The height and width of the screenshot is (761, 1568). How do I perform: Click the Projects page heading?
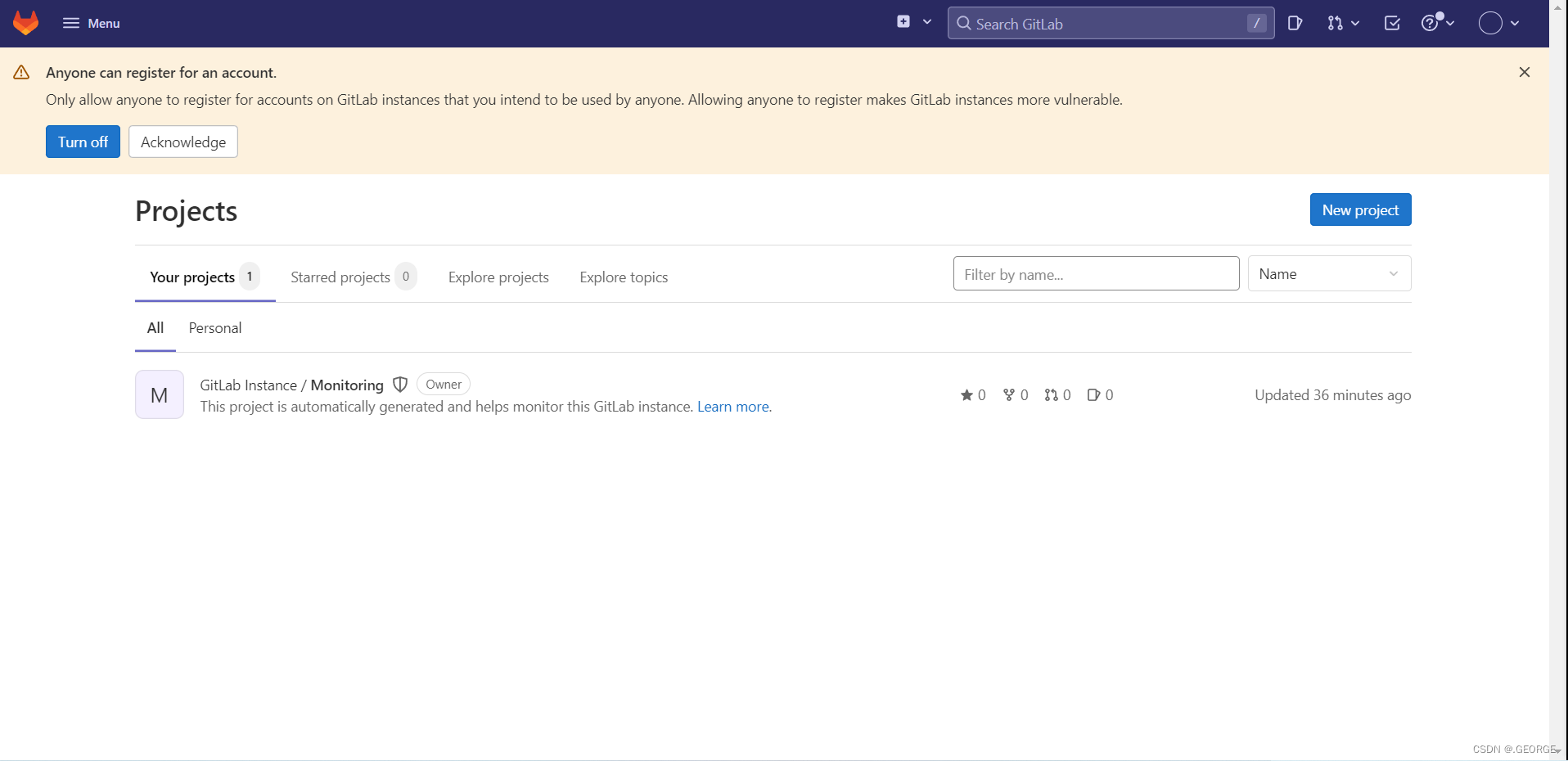pyautogui.click(x=186, y=210)
